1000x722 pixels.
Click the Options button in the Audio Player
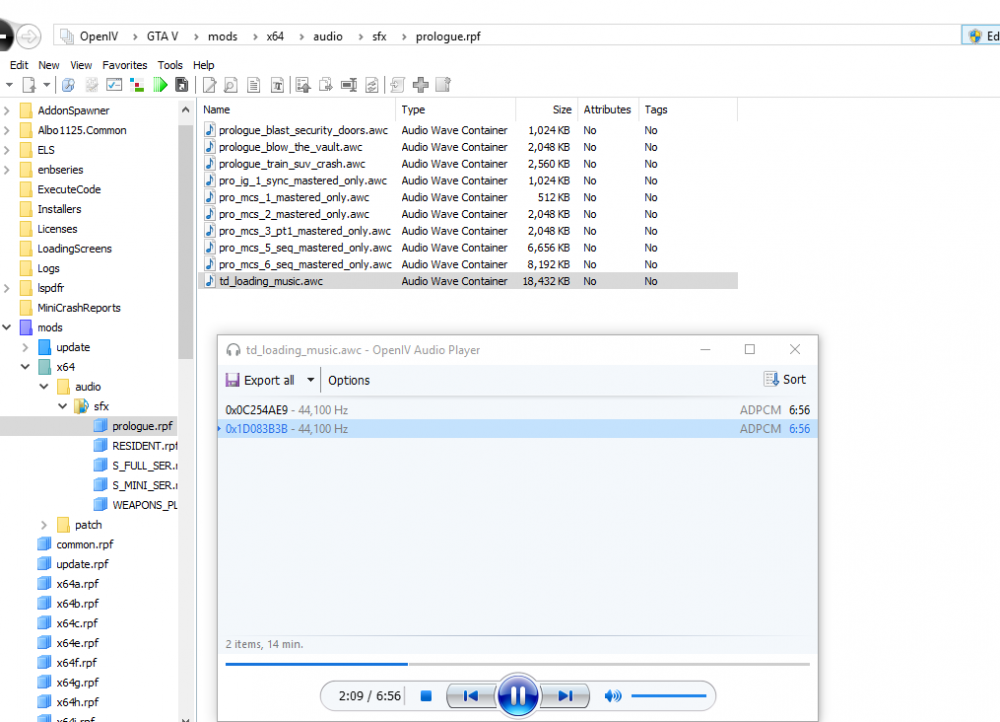click(x=347, y=380)
